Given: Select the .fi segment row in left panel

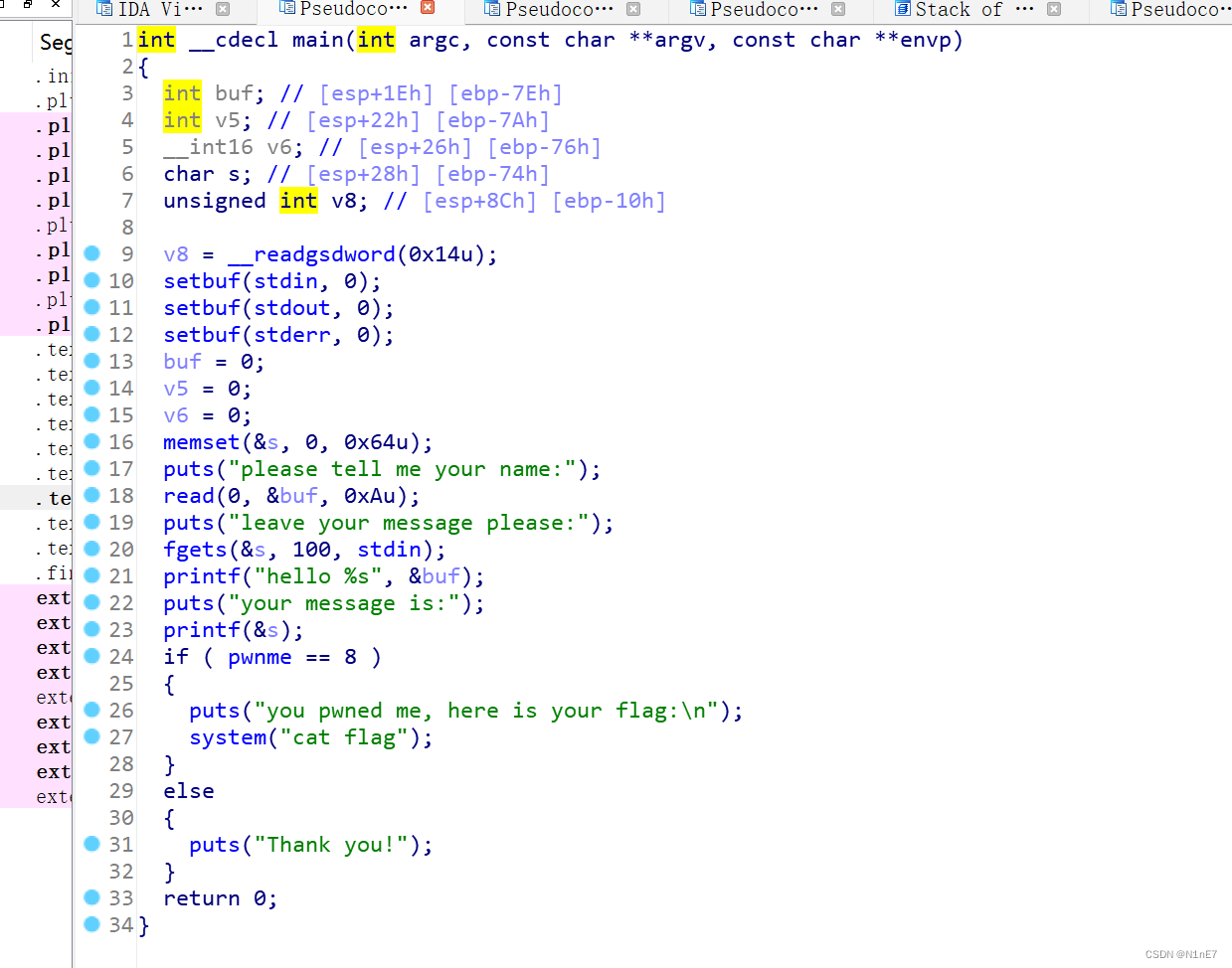Looking at the screenshot, I should tap(53, 572).
